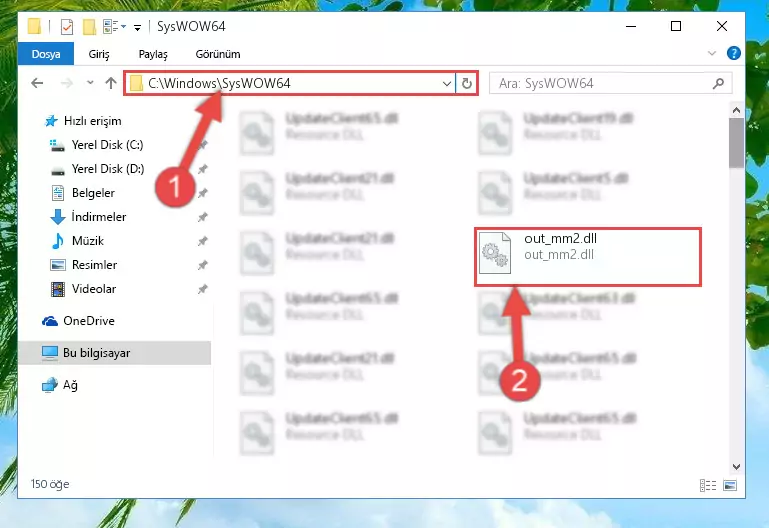Viewport: 769px width, 528px height.
Task: Click the search magnifier icon
Action: [718, 83]
